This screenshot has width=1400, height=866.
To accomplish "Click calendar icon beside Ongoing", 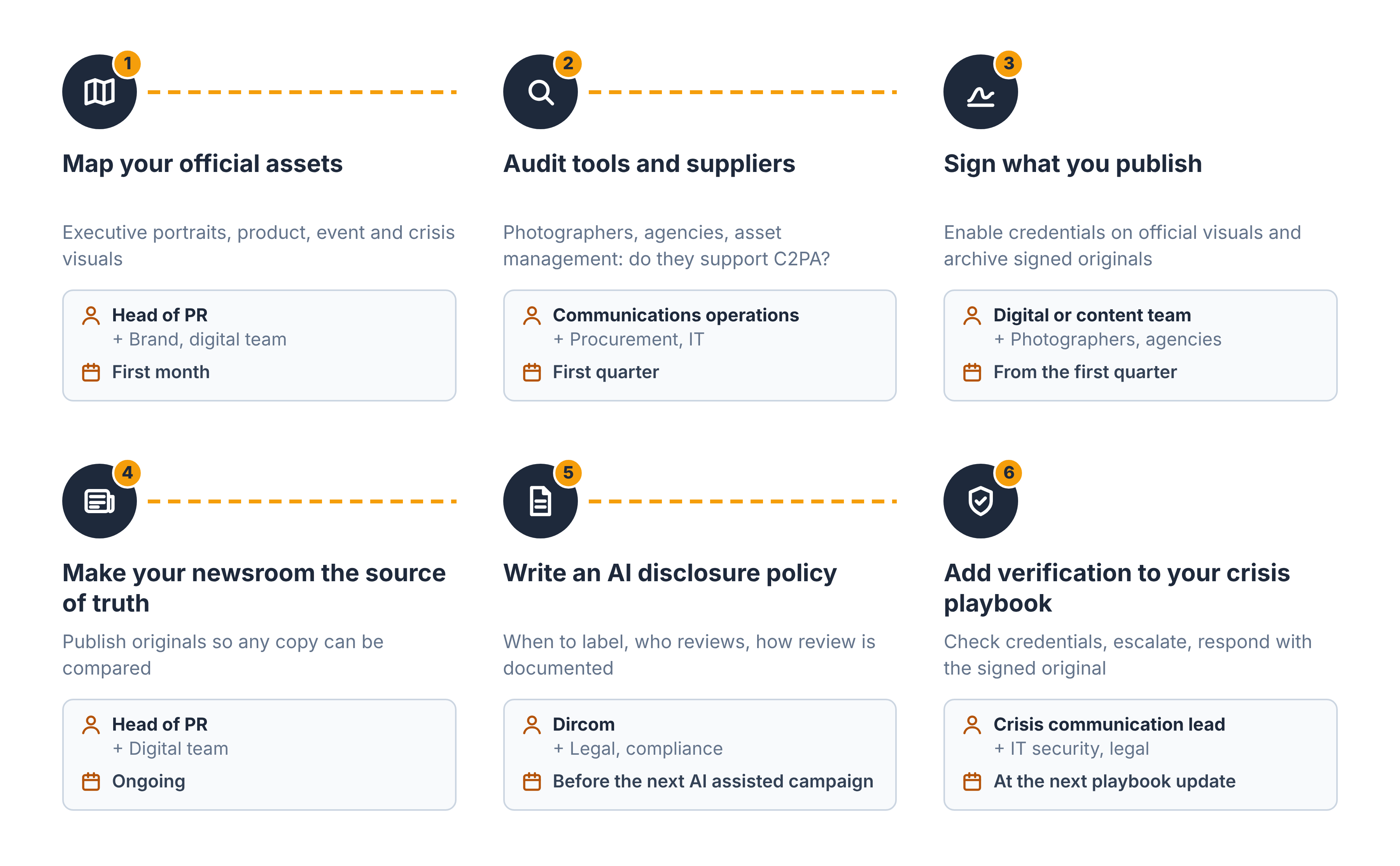I will [x=91, y=781].
